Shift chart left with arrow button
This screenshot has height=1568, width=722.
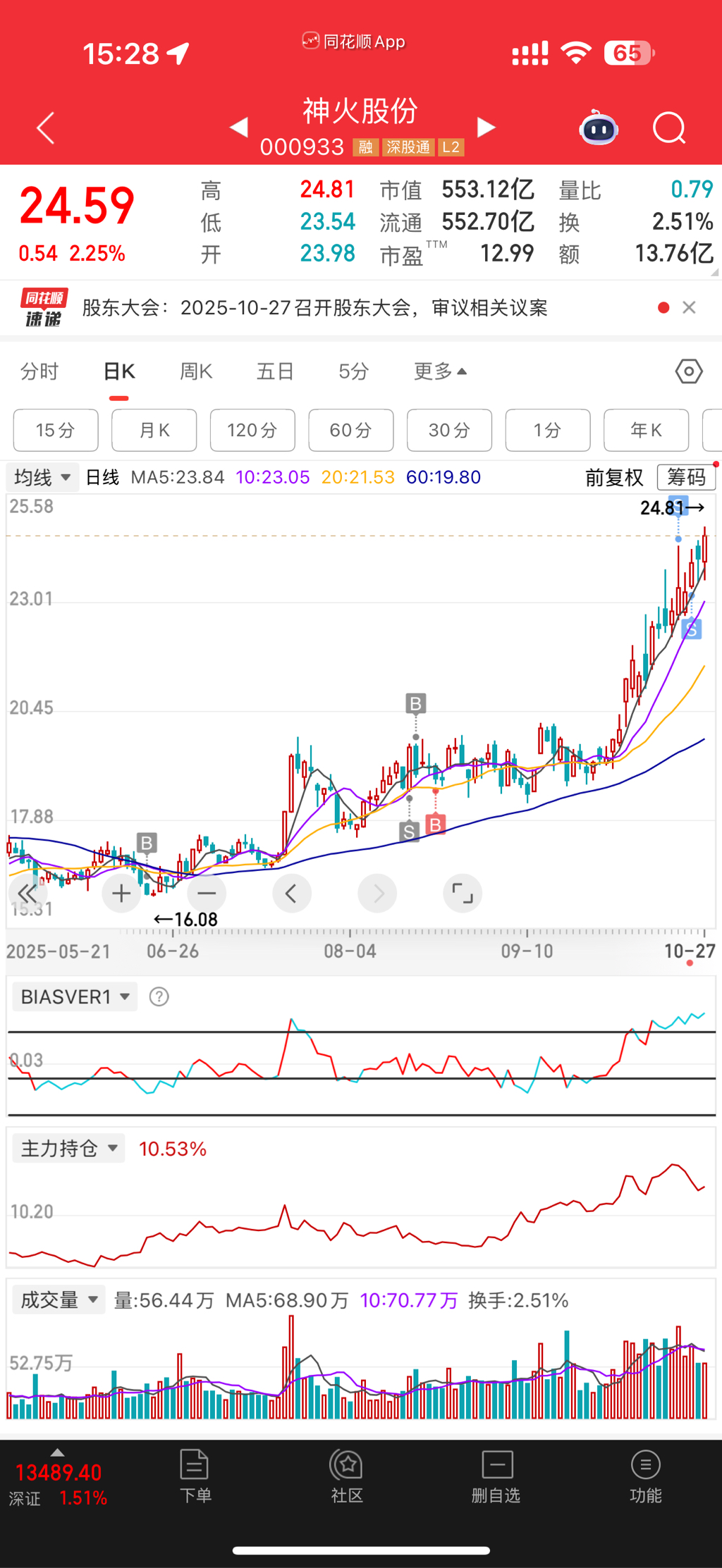pyautogui.click(x=292, y=894)
